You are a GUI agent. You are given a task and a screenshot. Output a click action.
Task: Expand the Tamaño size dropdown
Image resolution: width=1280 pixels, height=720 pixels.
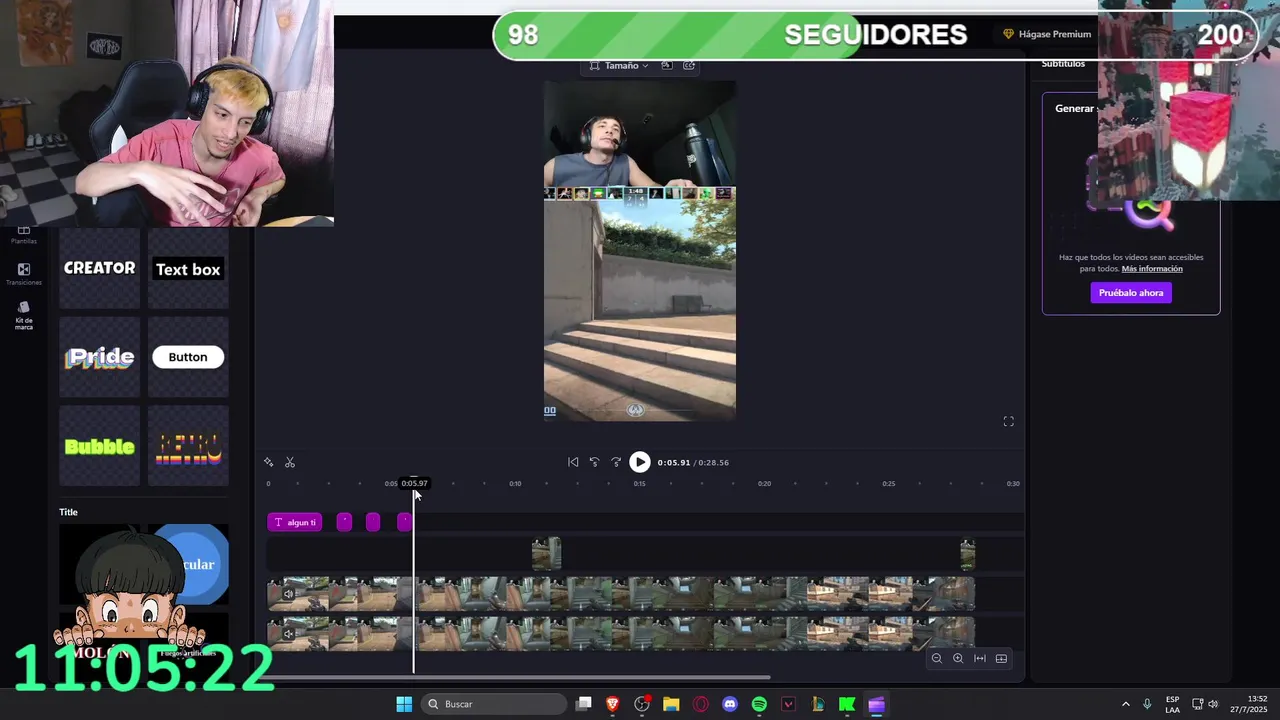tap(619, 65)
